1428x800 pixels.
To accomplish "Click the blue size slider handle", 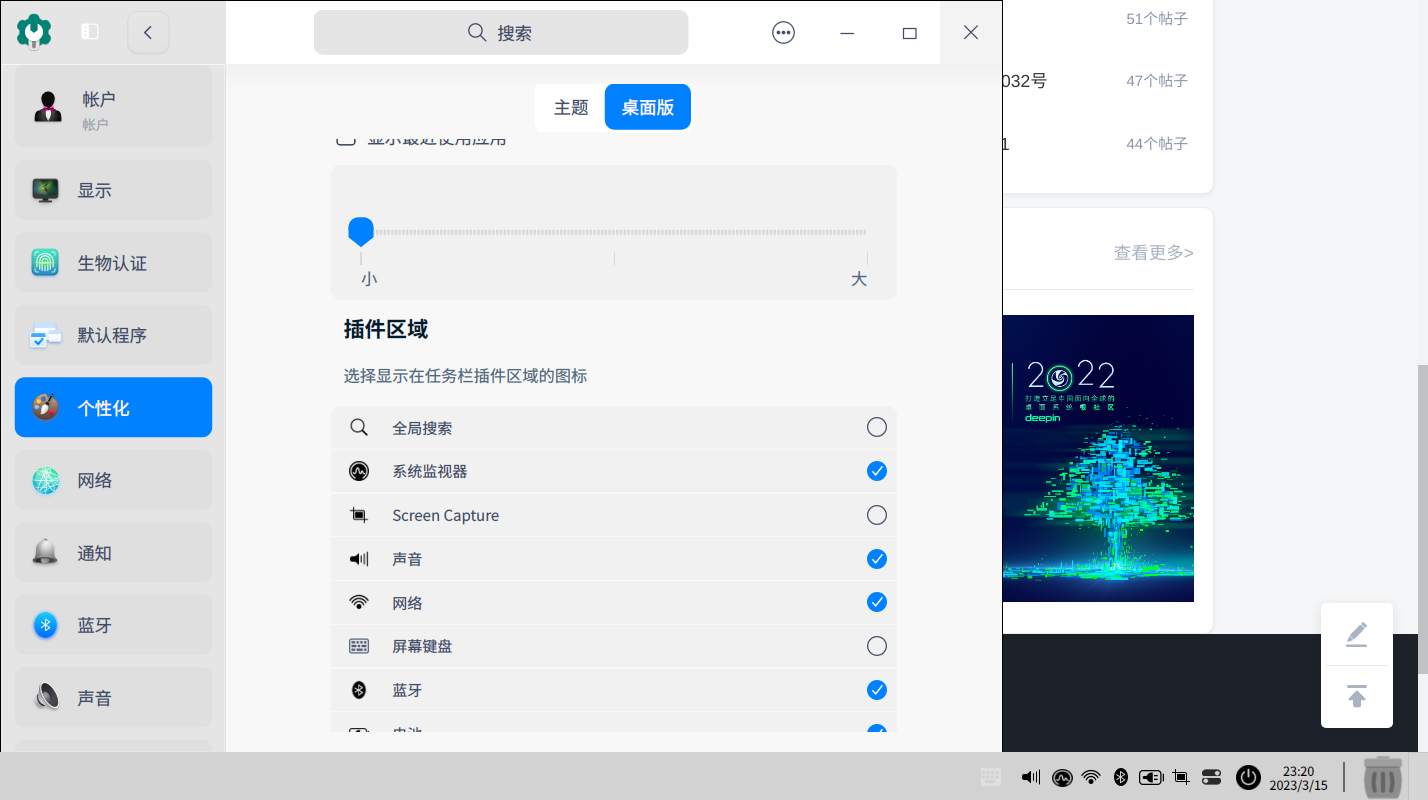I will pos(361,231).
